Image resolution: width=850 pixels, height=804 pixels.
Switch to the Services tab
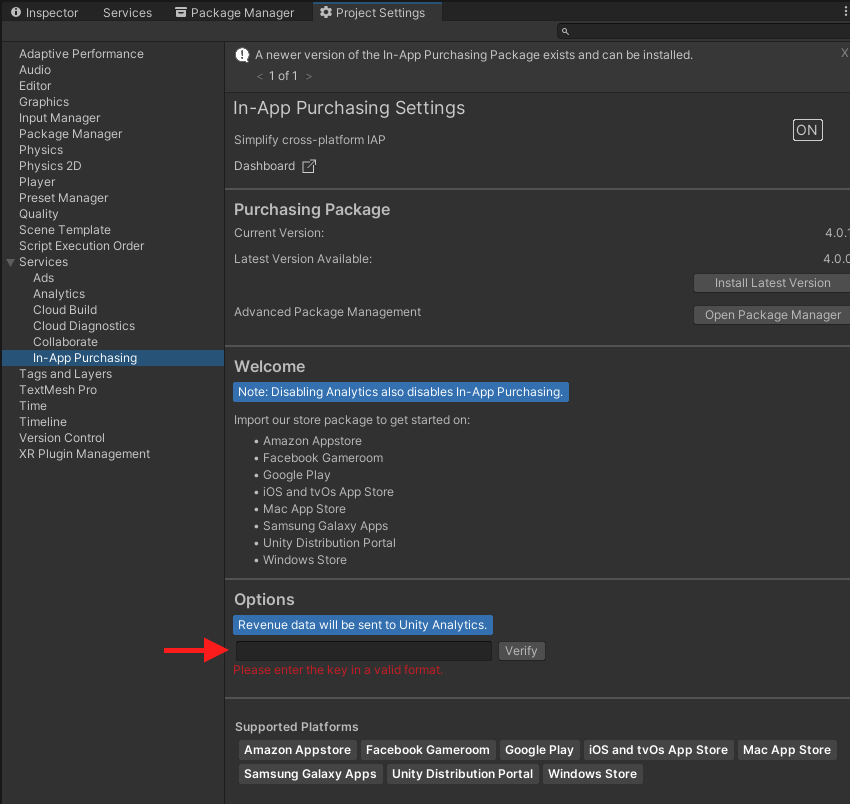127,12
